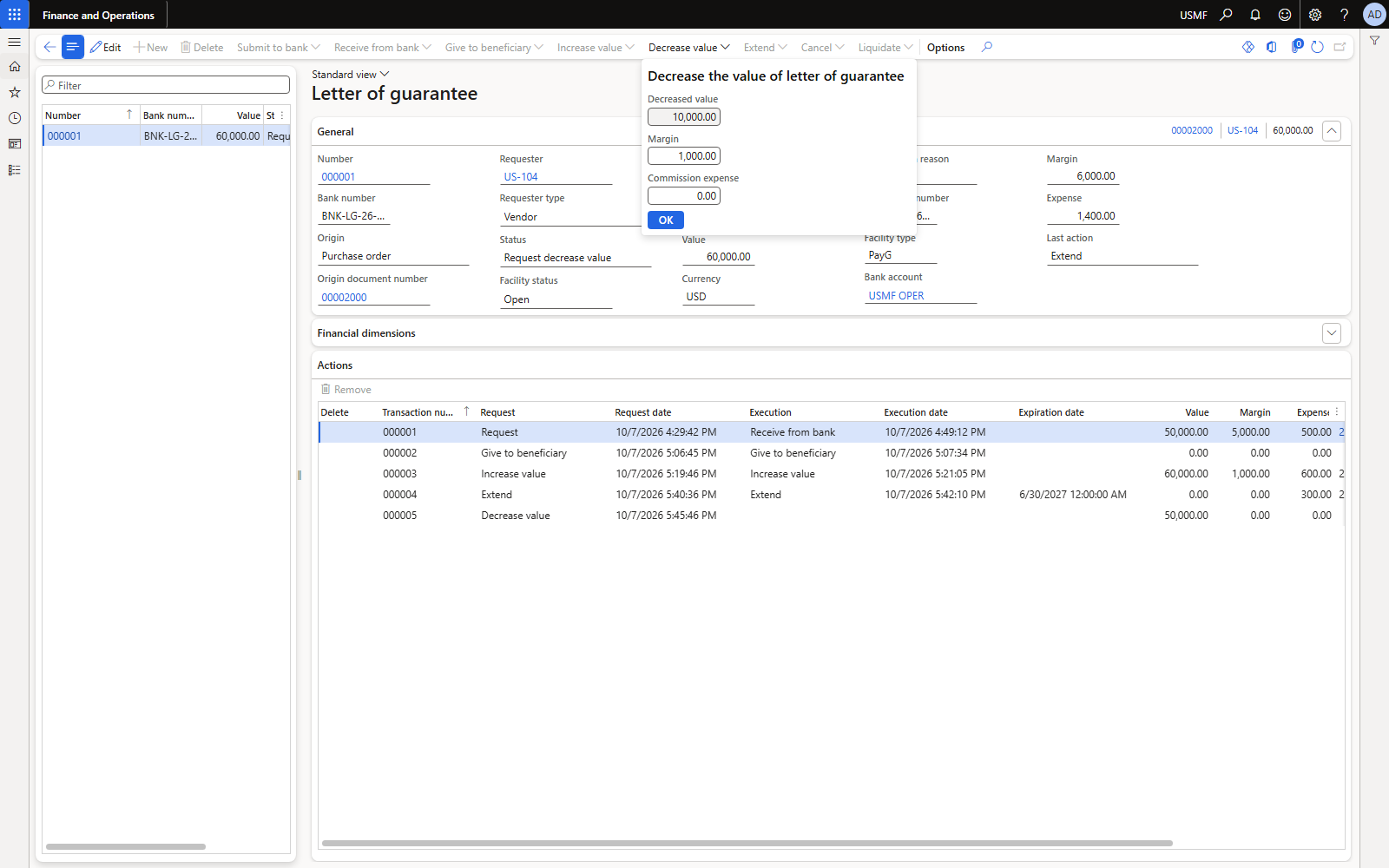Expand the navigation pane hamburger icon
The image size is (1389, 868).
point(15,42)
